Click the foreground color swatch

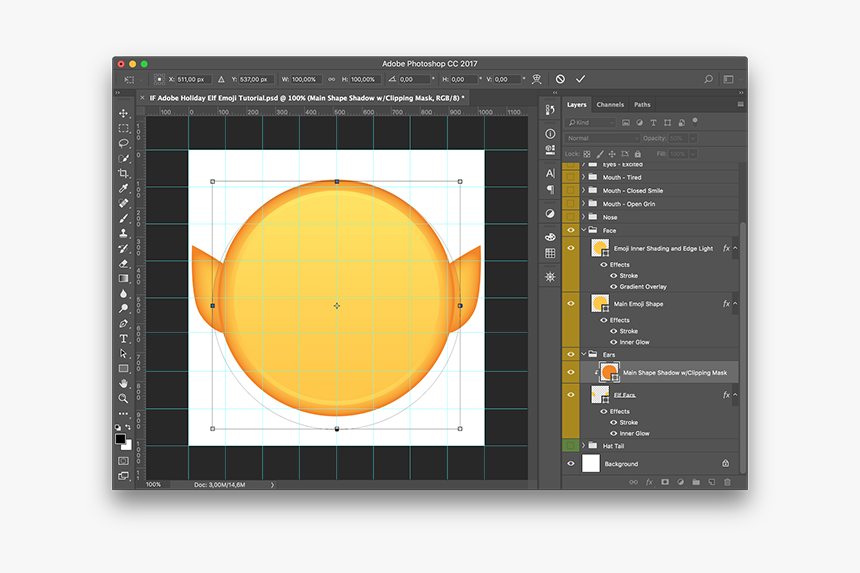[x=120, y=439]
